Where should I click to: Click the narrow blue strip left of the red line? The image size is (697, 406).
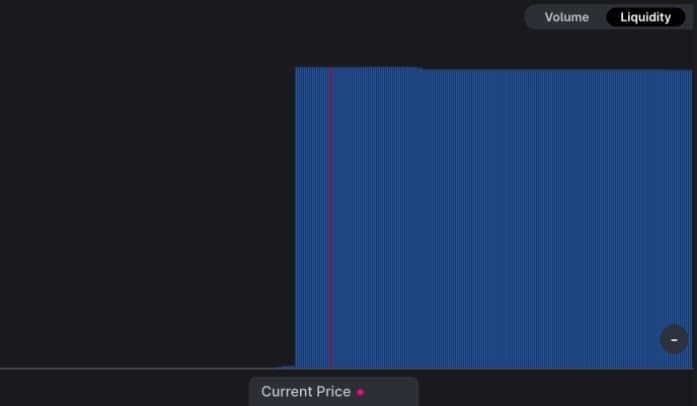313,220
